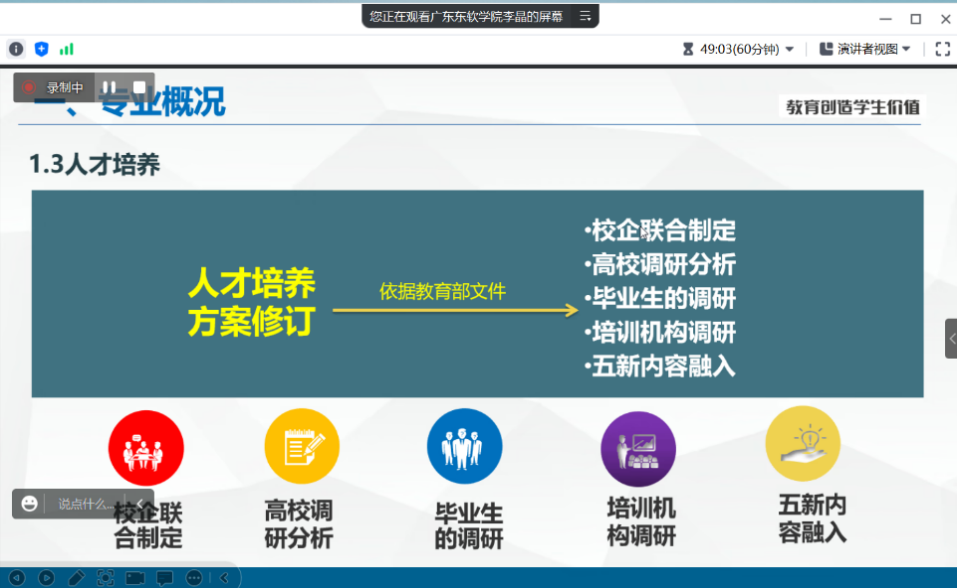Viewport: 957px width, 588px height.
Task: Open the info circle icon
Action: pyautogui.click(x=16, y=47)
